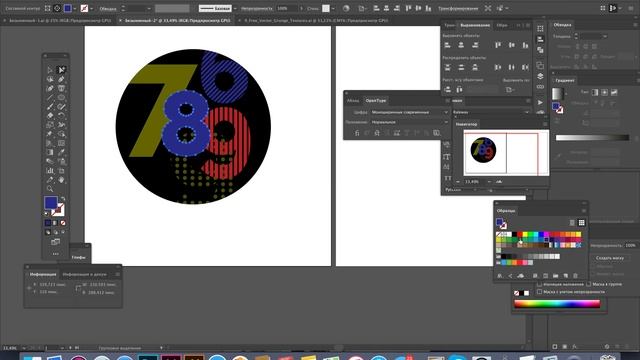Open Толщина dropdown in Обводка panel
This screenshot has width=640, height=360.
605,36
